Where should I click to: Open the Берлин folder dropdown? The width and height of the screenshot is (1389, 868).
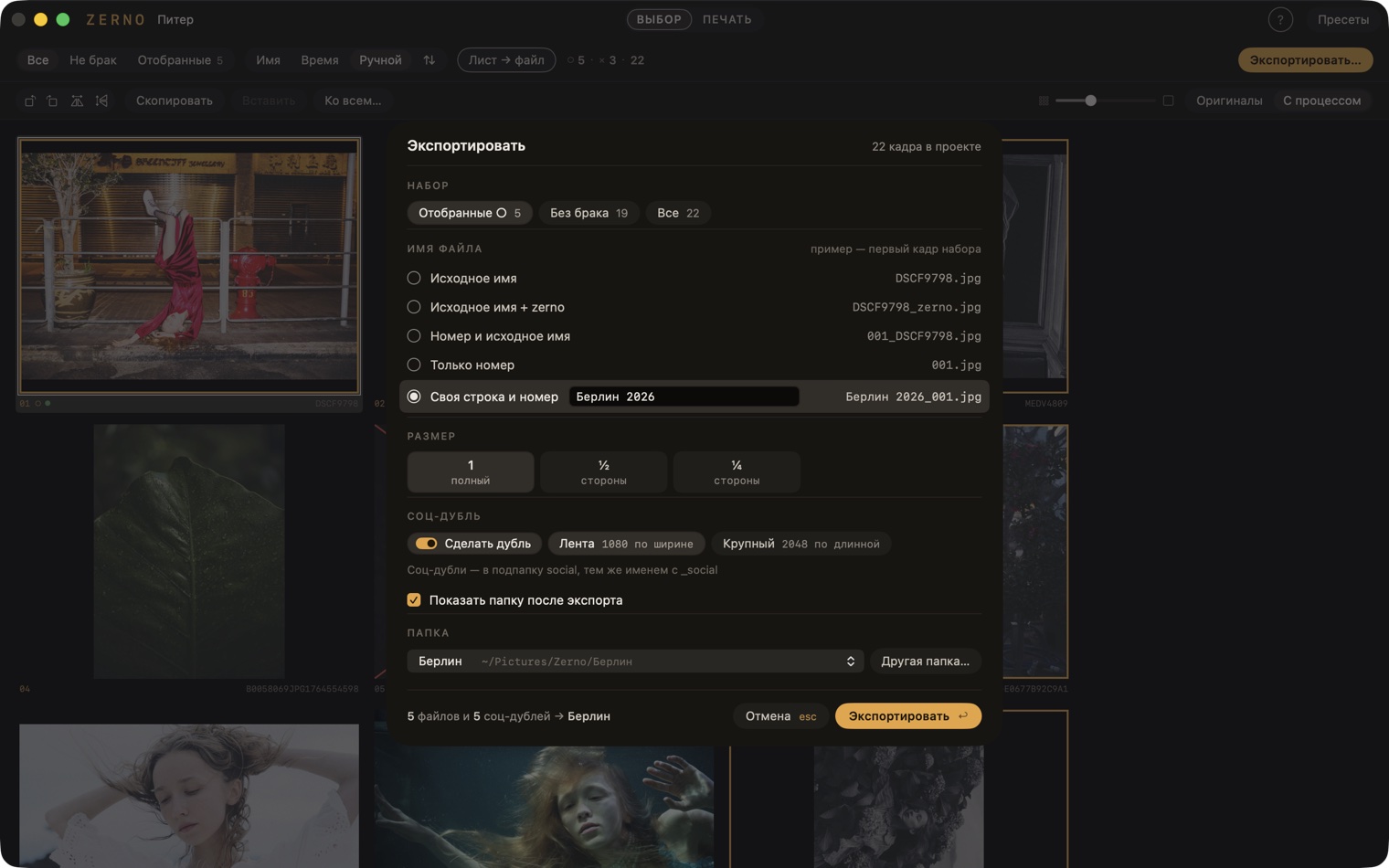(635, 662)
